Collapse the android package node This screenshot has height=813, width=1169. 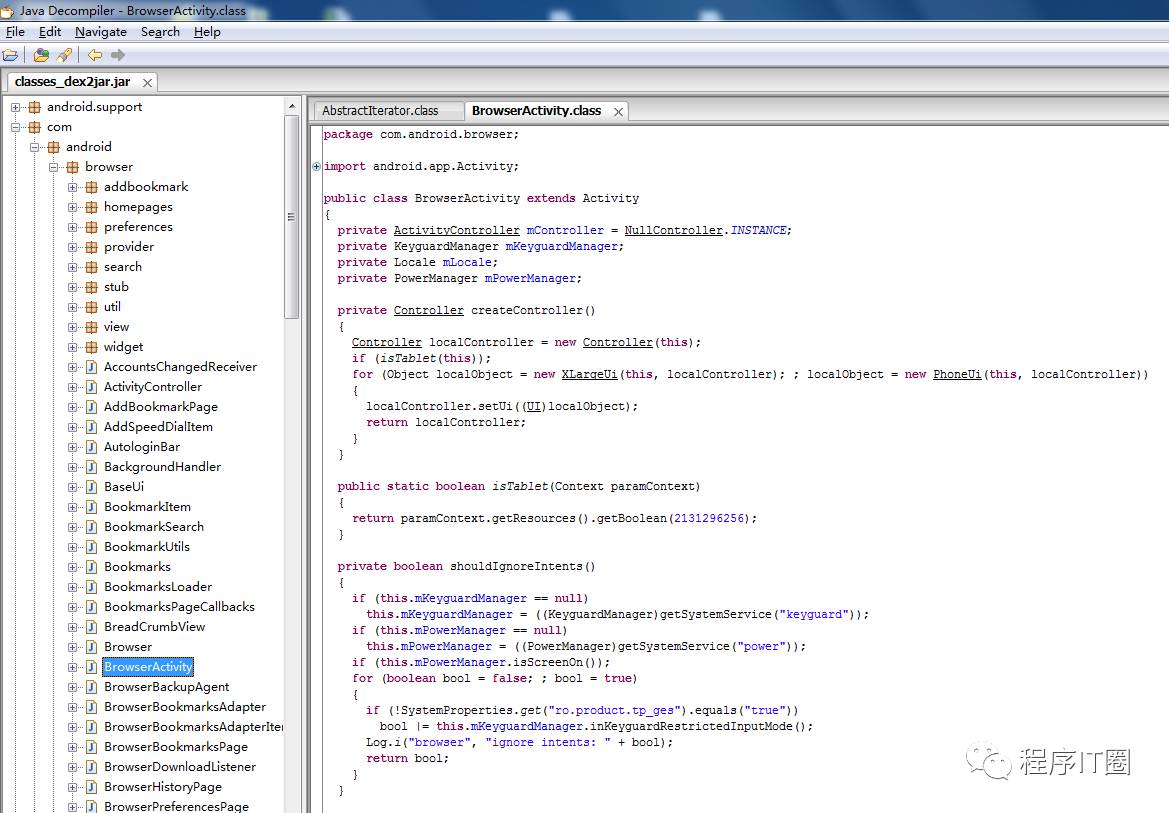[x=34, y=148]
